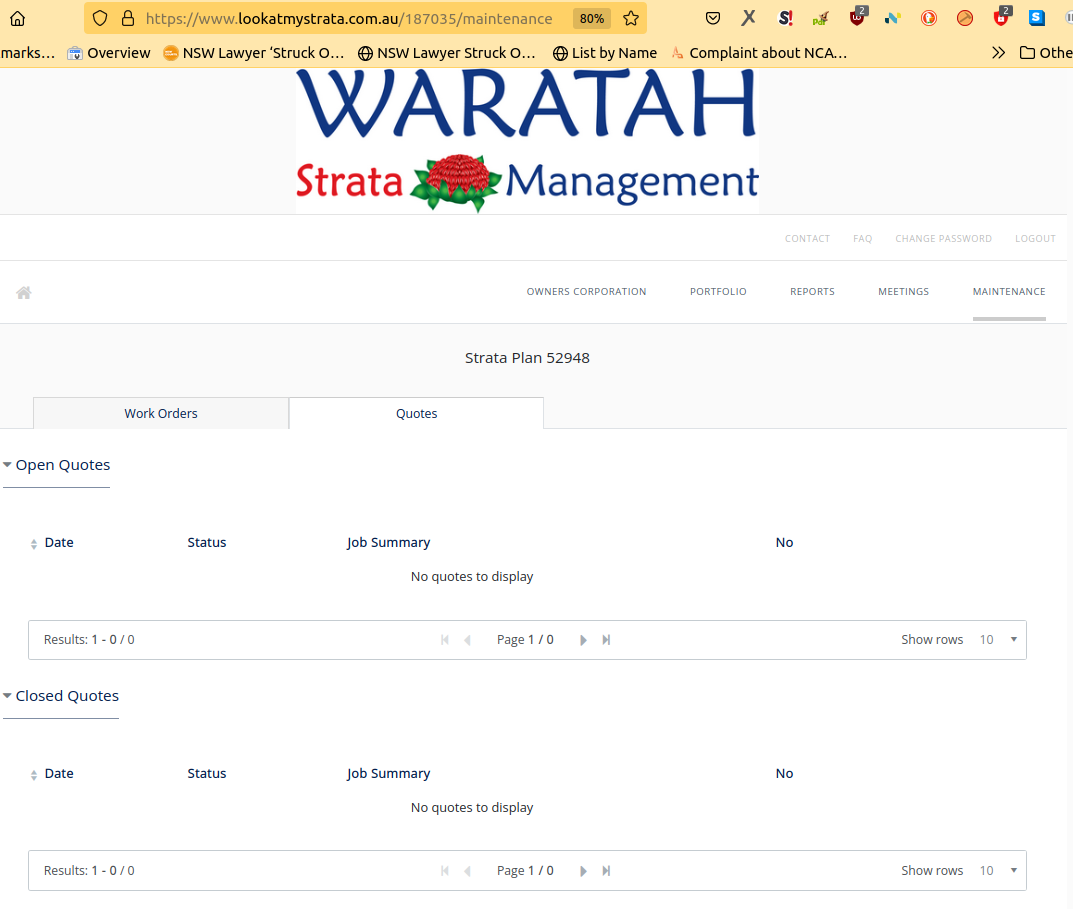Viewport: 1073px width, 909px height.
Task: Click the Contact link
Action: 807,239
